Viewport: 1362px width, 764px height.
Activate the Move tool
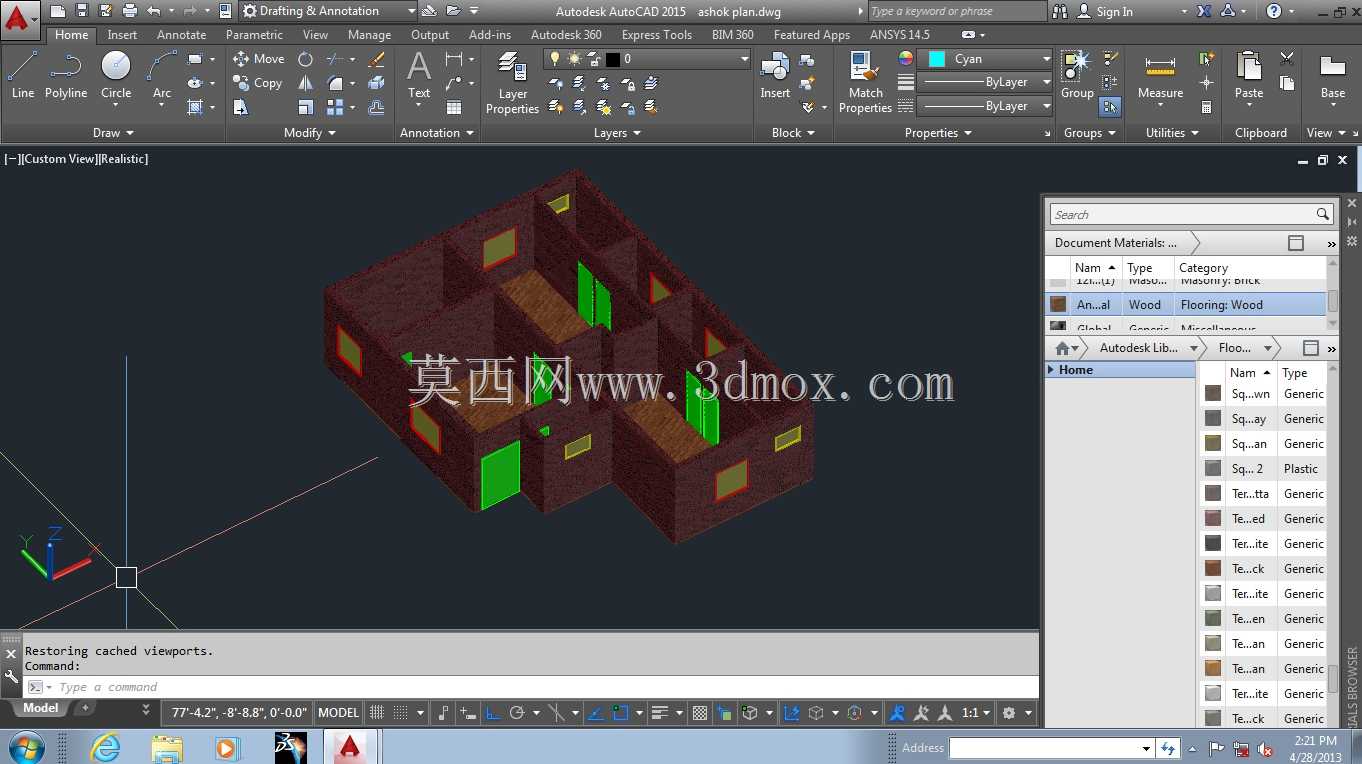259,59
